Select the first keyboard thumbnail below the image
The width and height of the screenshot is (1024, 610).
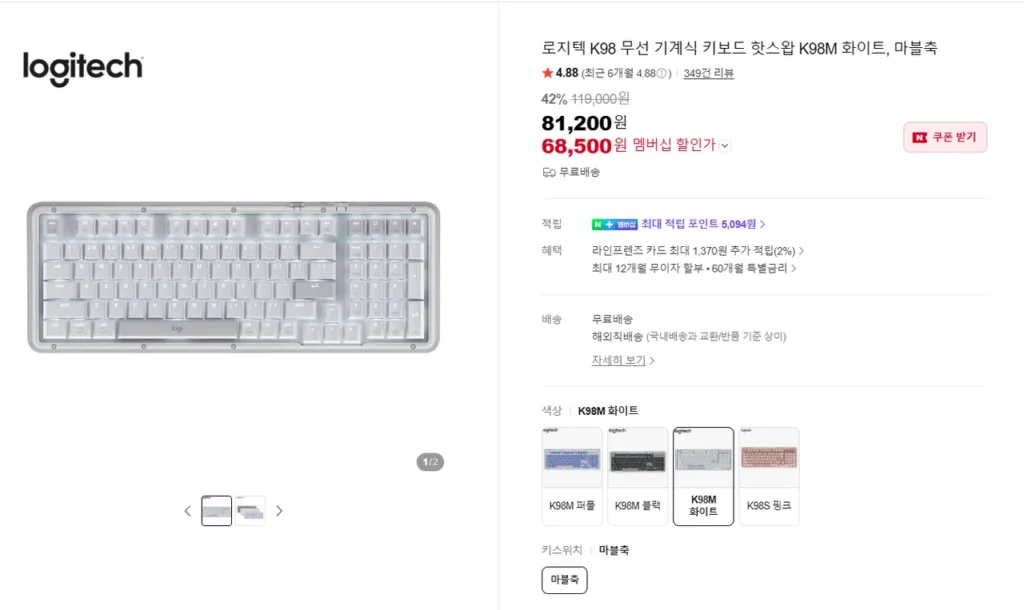216,510
